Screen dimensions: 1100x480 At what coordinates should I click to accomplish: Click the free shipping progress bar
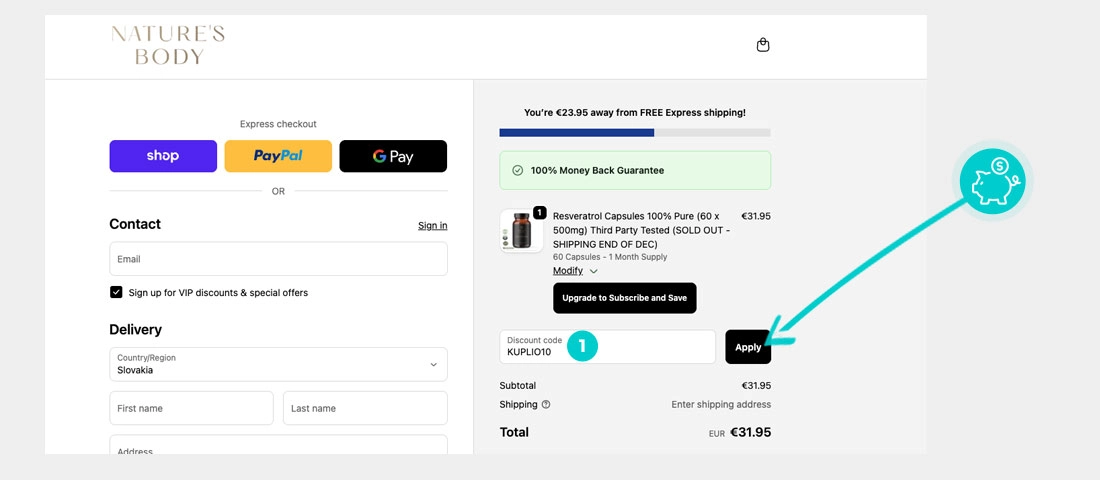point(635,133)
